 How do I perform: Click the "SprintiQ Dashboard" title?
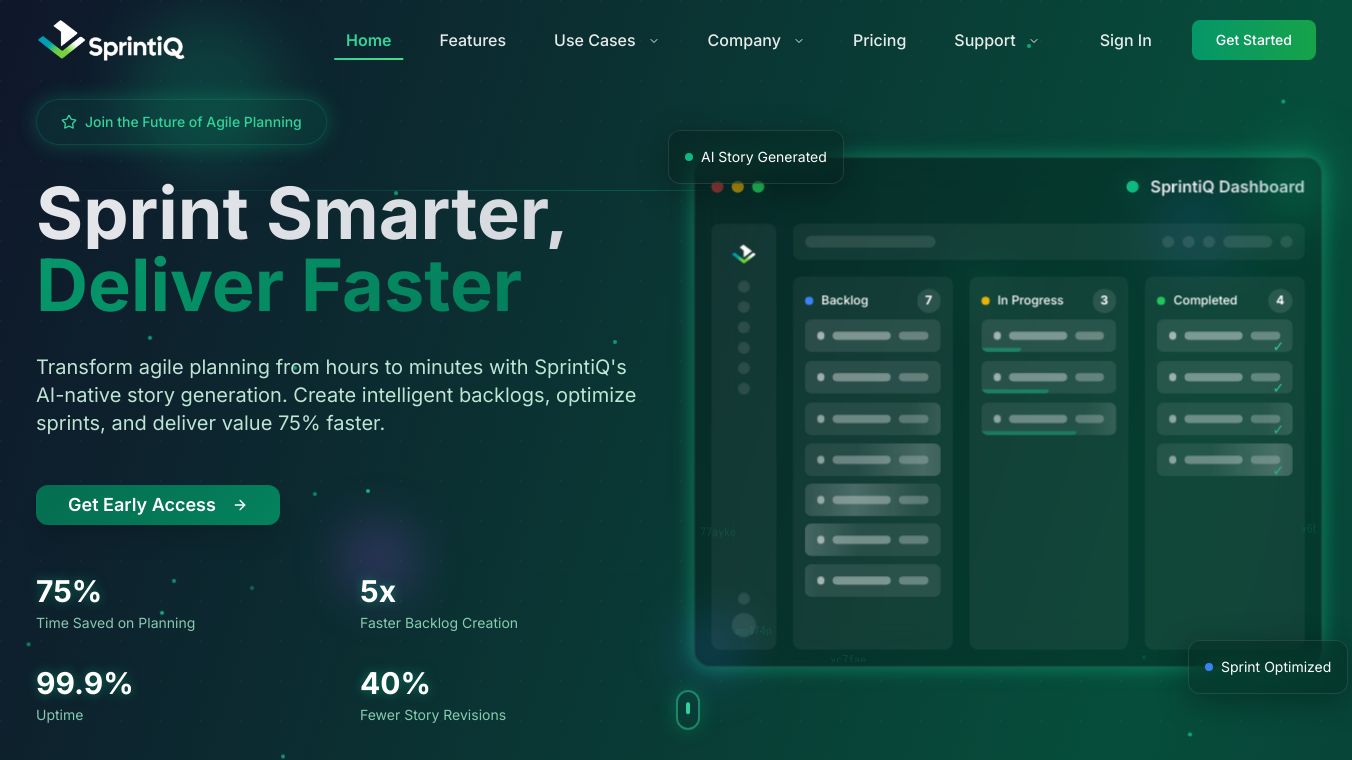click(x=1227, y=186)
